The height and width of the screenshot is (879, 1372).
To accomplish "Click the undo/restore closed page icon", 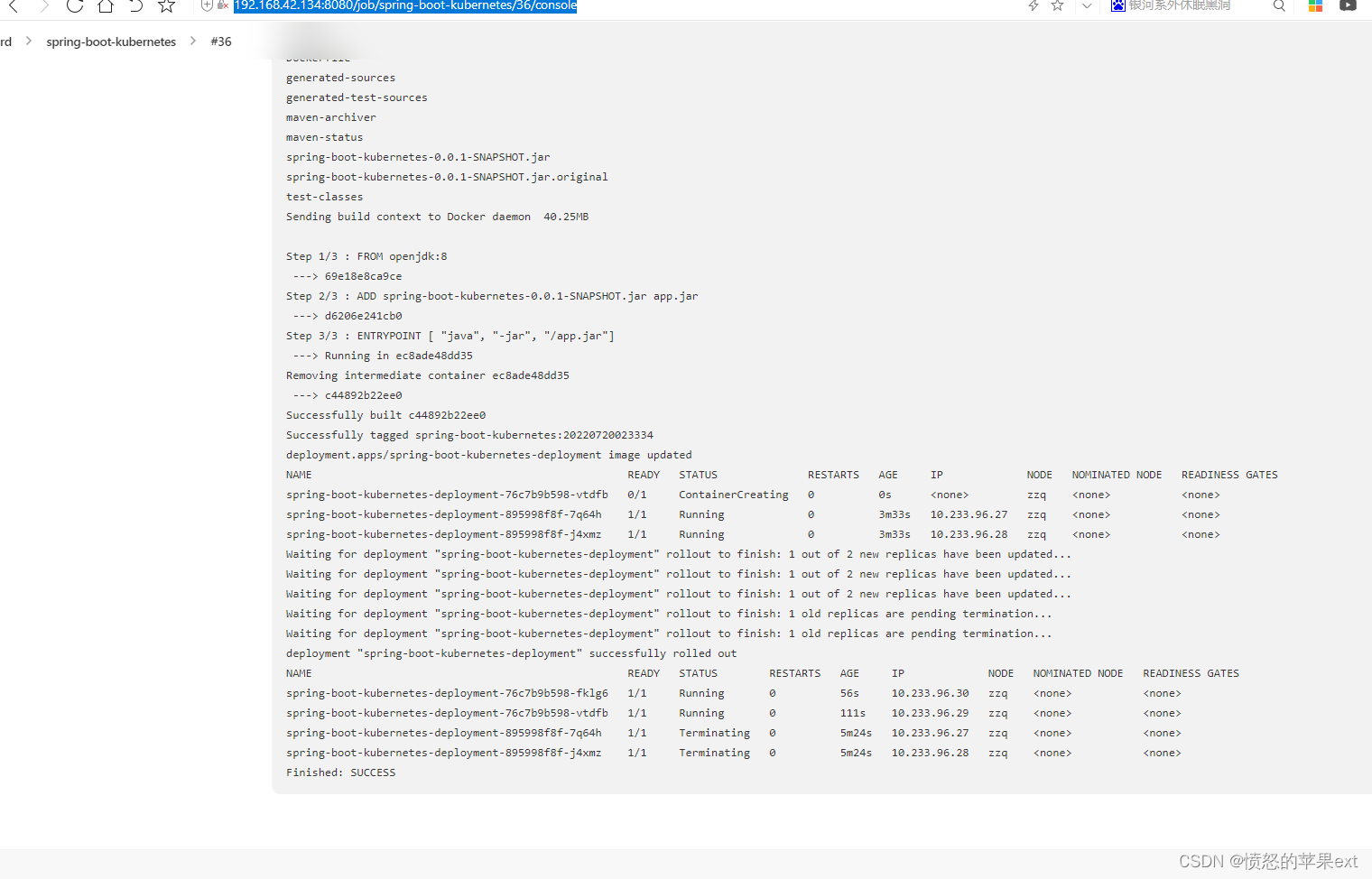I will 136,5.
